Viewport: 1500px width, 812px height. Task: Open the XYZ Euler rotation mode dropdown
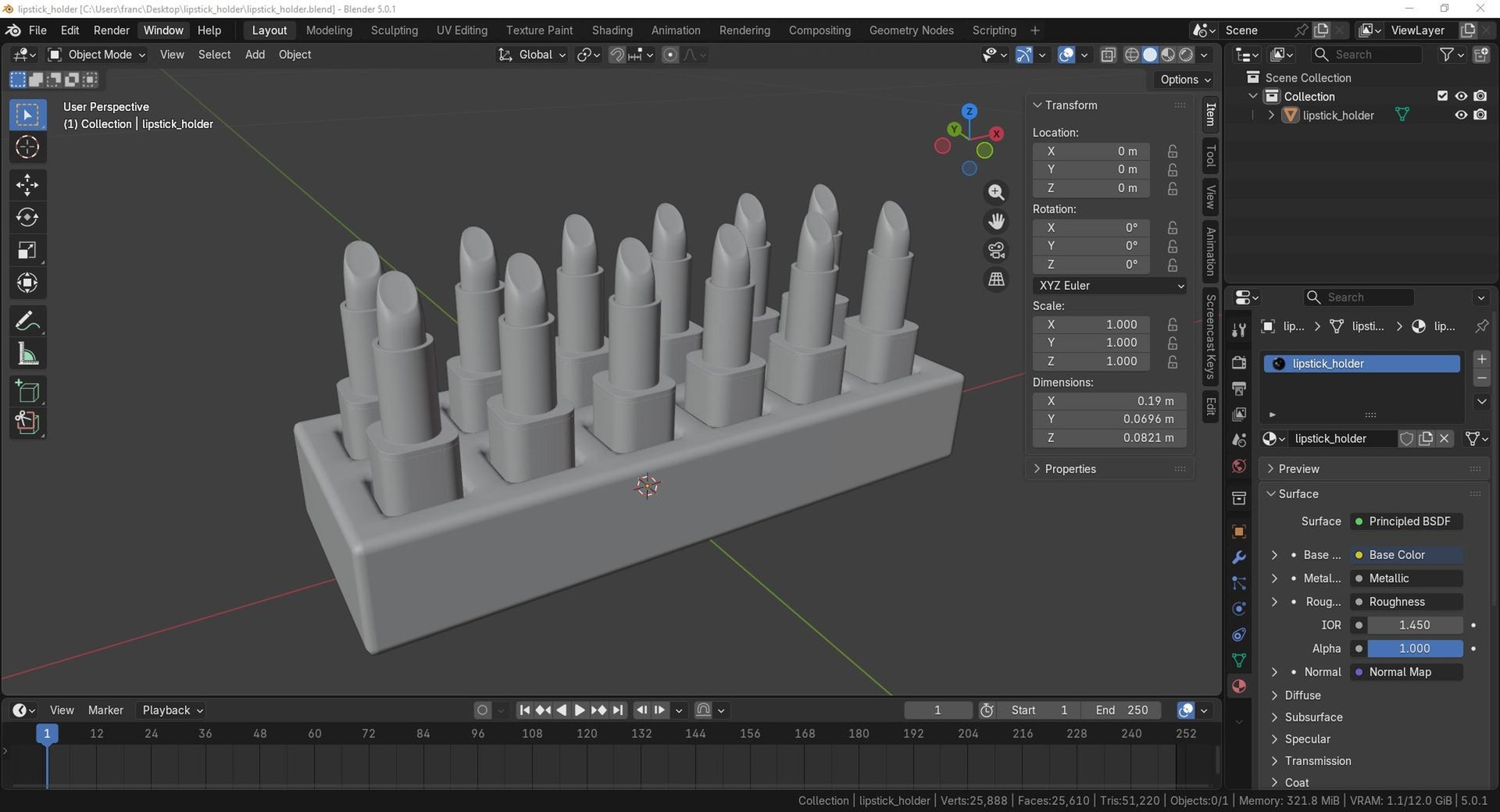pyautogui.click(x=1109, y=286)
